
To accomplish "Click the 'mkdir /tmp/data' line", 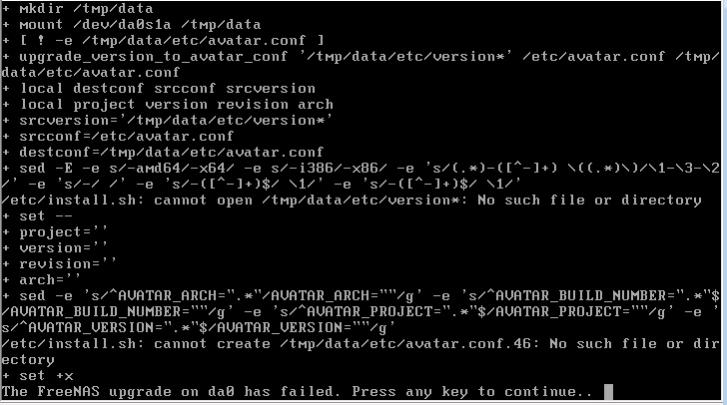I will 77,9.
